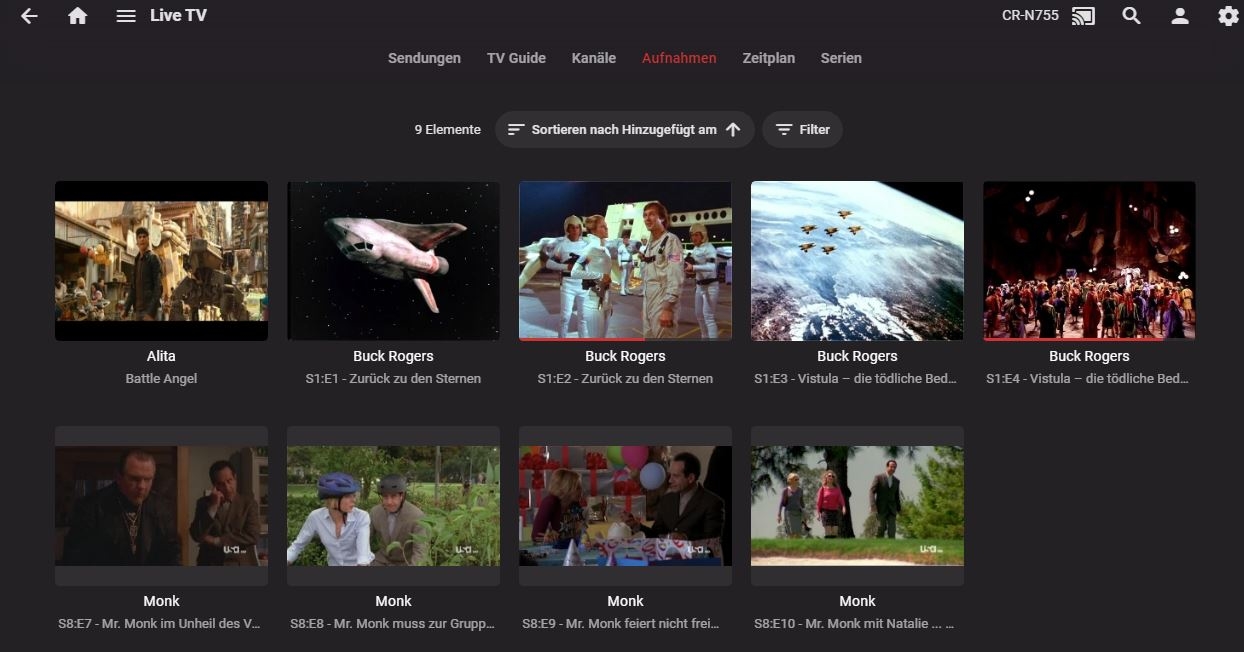The height and width of the screenshot is (652, 1244).
Task: Open Buck Rogers S1:E3 thumbnail
Action: pyautogui.click(x=857, y=261)
